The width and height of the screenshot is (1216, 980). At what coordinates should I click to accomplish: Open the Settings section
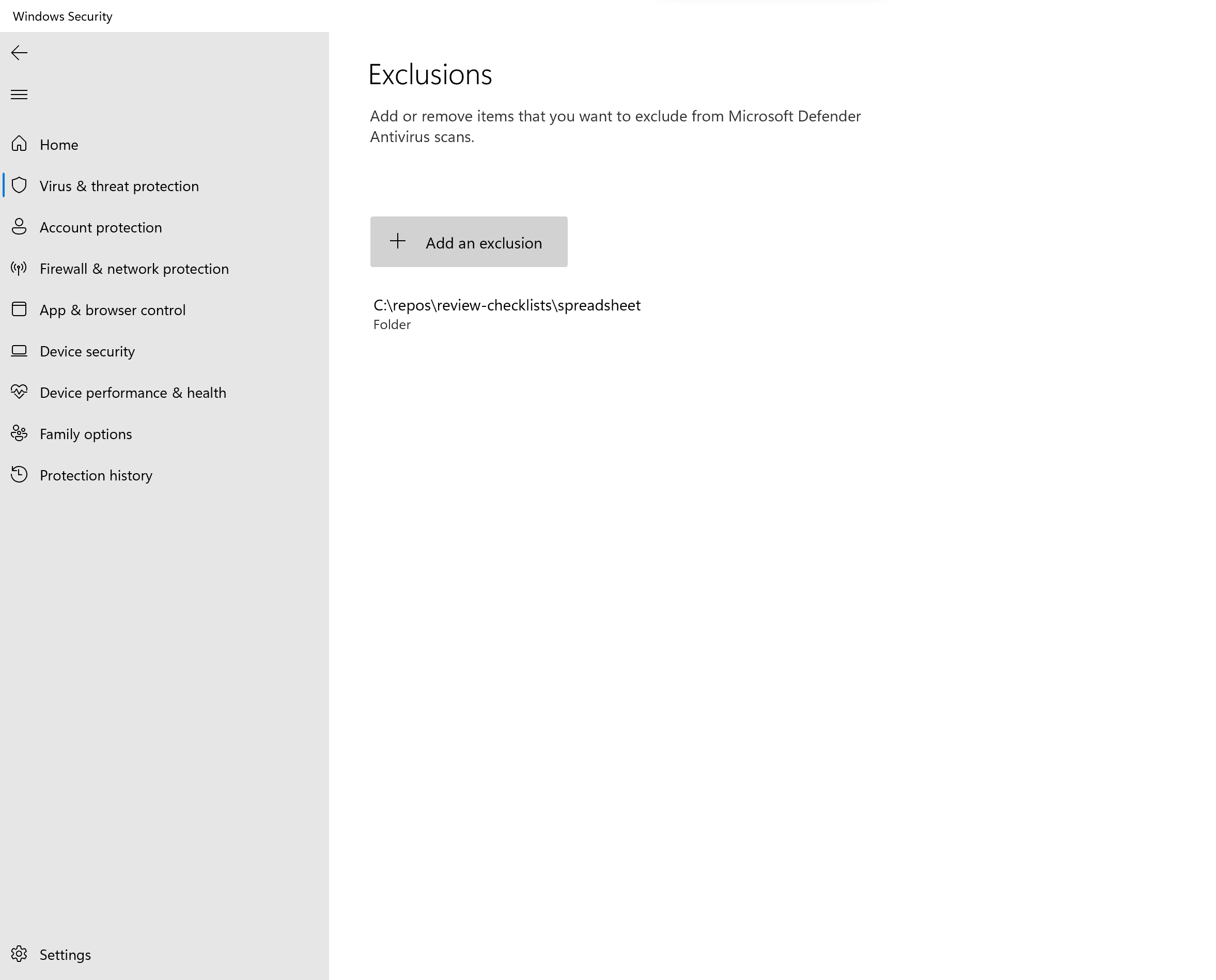[x=65, y=956]
